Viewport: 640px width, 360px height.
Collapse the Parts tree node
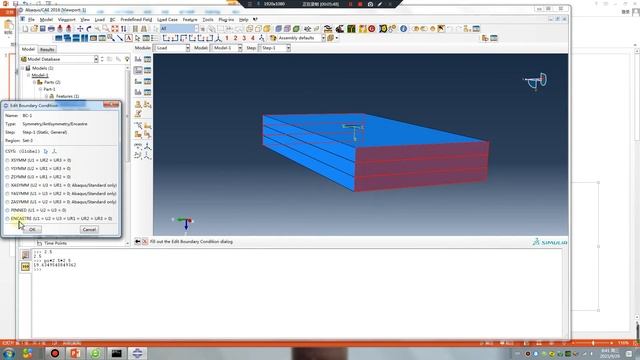(x=35, y=82)
